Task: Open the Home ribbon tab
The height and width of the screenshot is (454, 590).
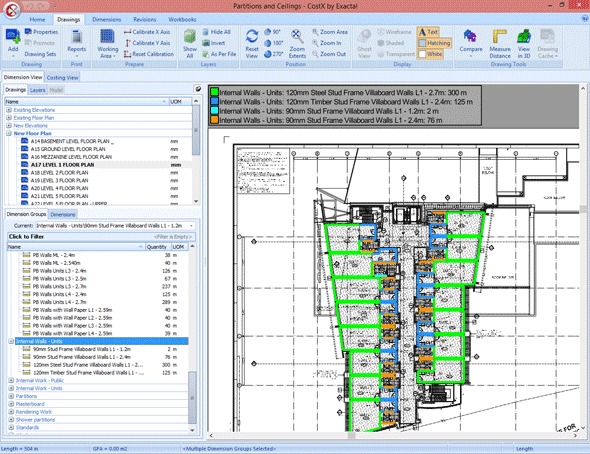Action: pyautogui.click(x=37, y=20)
